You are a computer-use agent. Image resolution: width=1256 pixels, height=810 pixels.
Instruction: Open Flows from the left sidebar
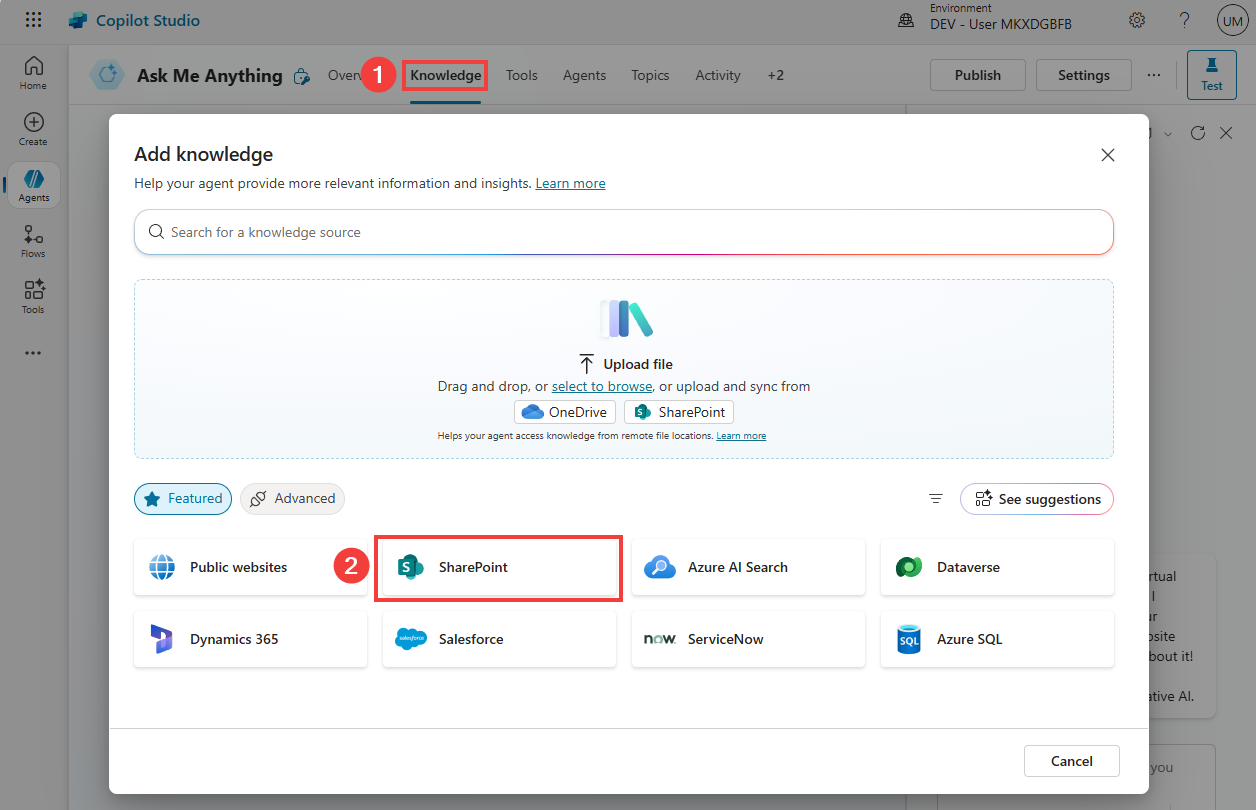point(33,241)
